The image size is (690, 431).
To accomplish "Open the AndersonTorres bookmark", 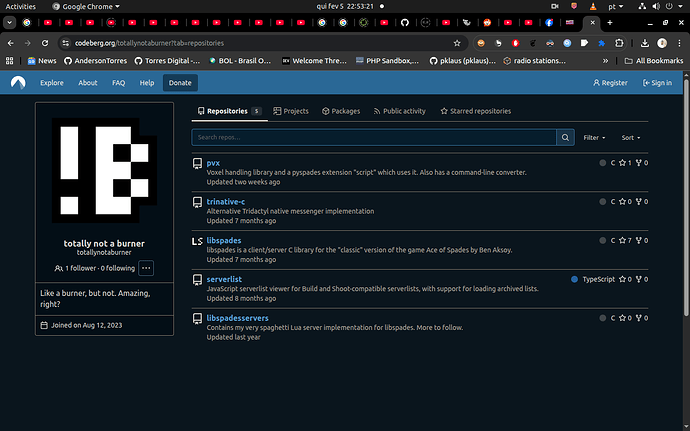I will point(95,61).
